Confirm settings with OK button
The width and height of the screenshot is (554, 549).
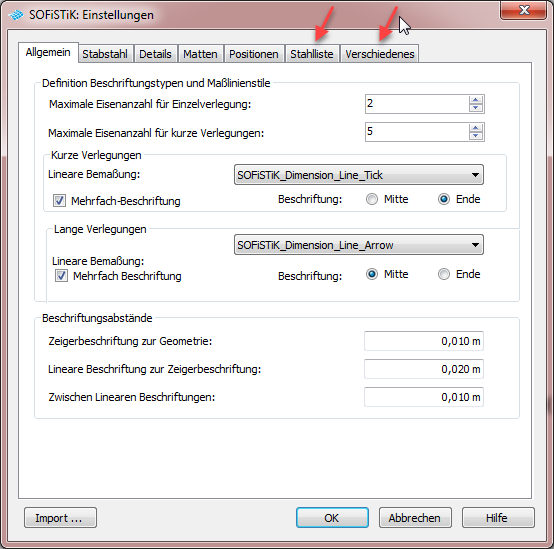(332, 518)
